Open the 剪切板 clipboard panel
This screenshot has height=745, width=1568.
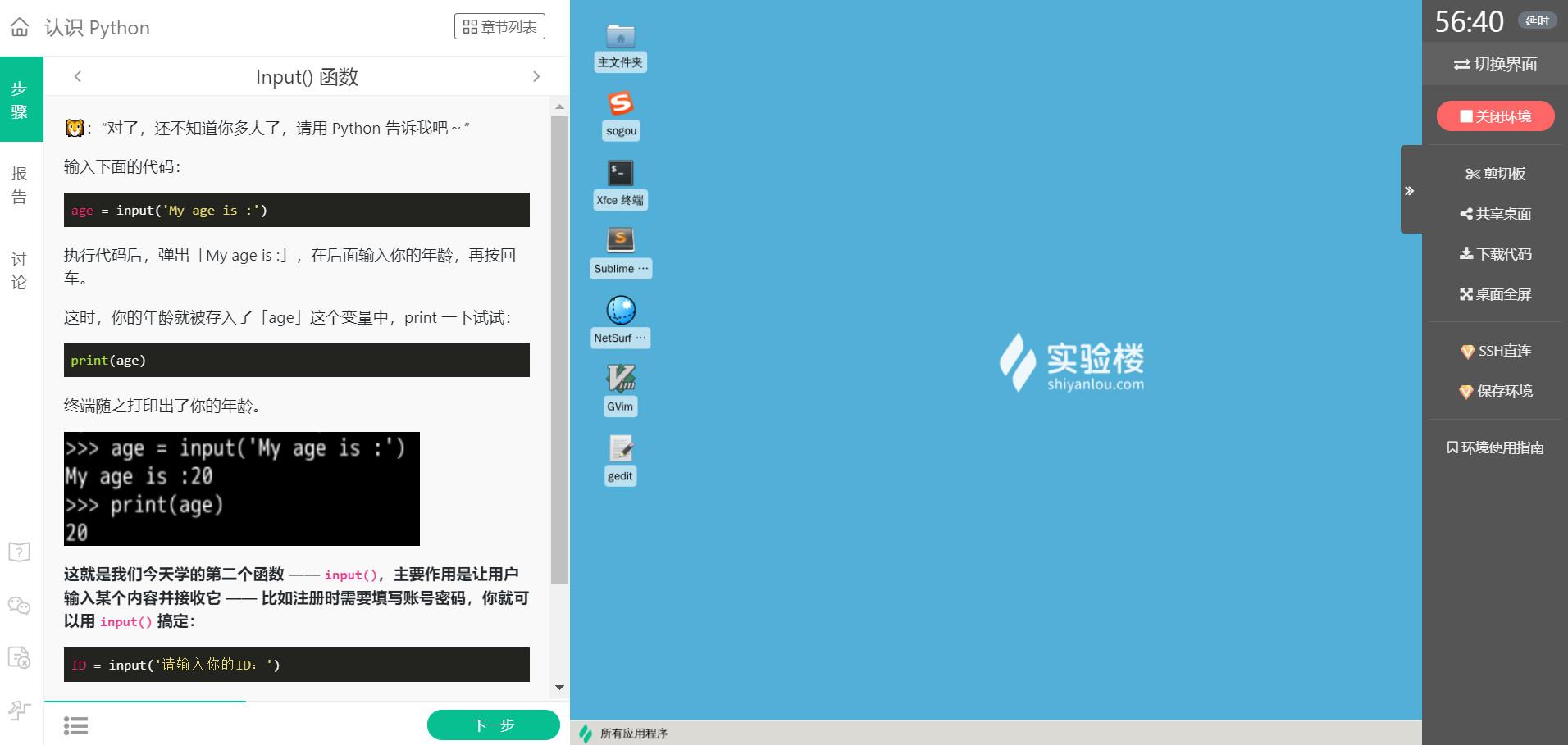coord(1495,173)
